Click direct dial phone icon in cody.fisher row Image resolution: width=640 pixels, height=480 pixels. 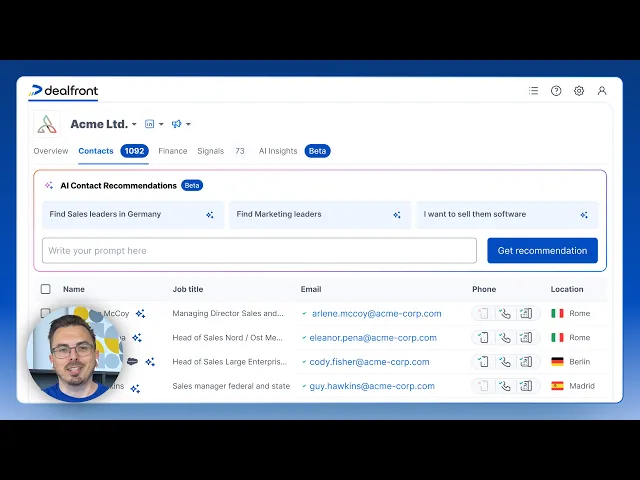505,362
